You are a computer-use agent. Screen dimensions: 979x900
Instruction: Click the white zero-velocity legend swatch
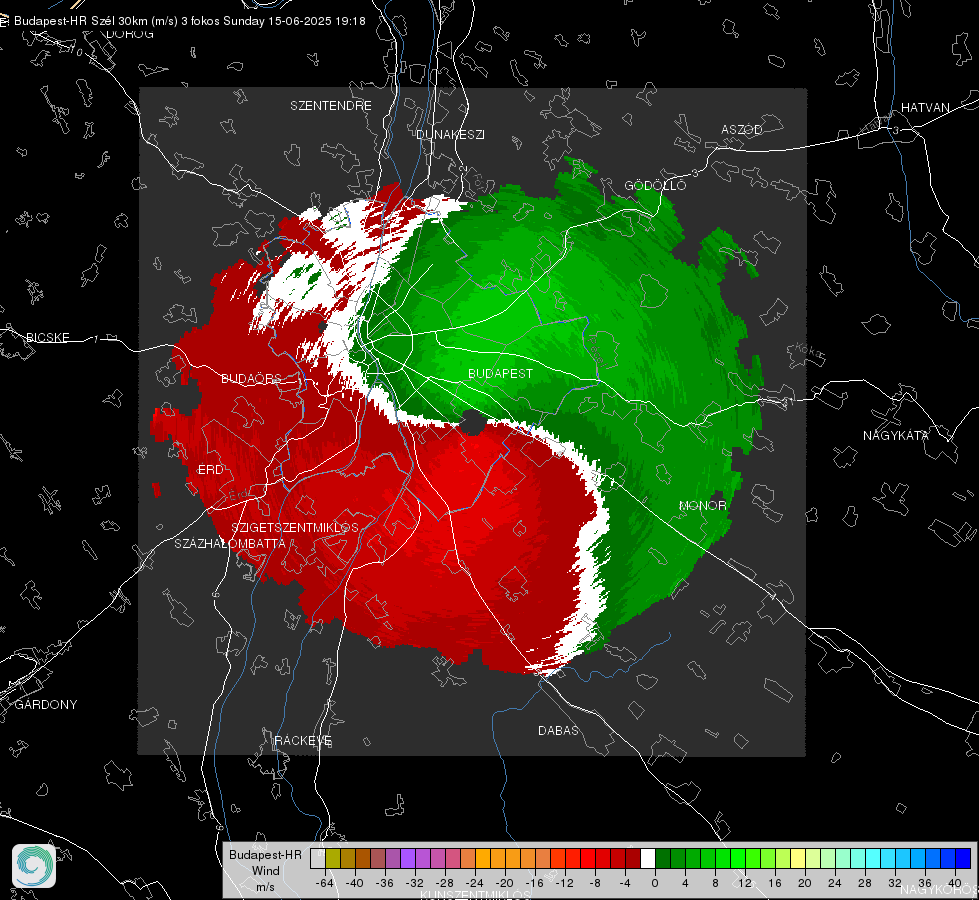(648, 859)
